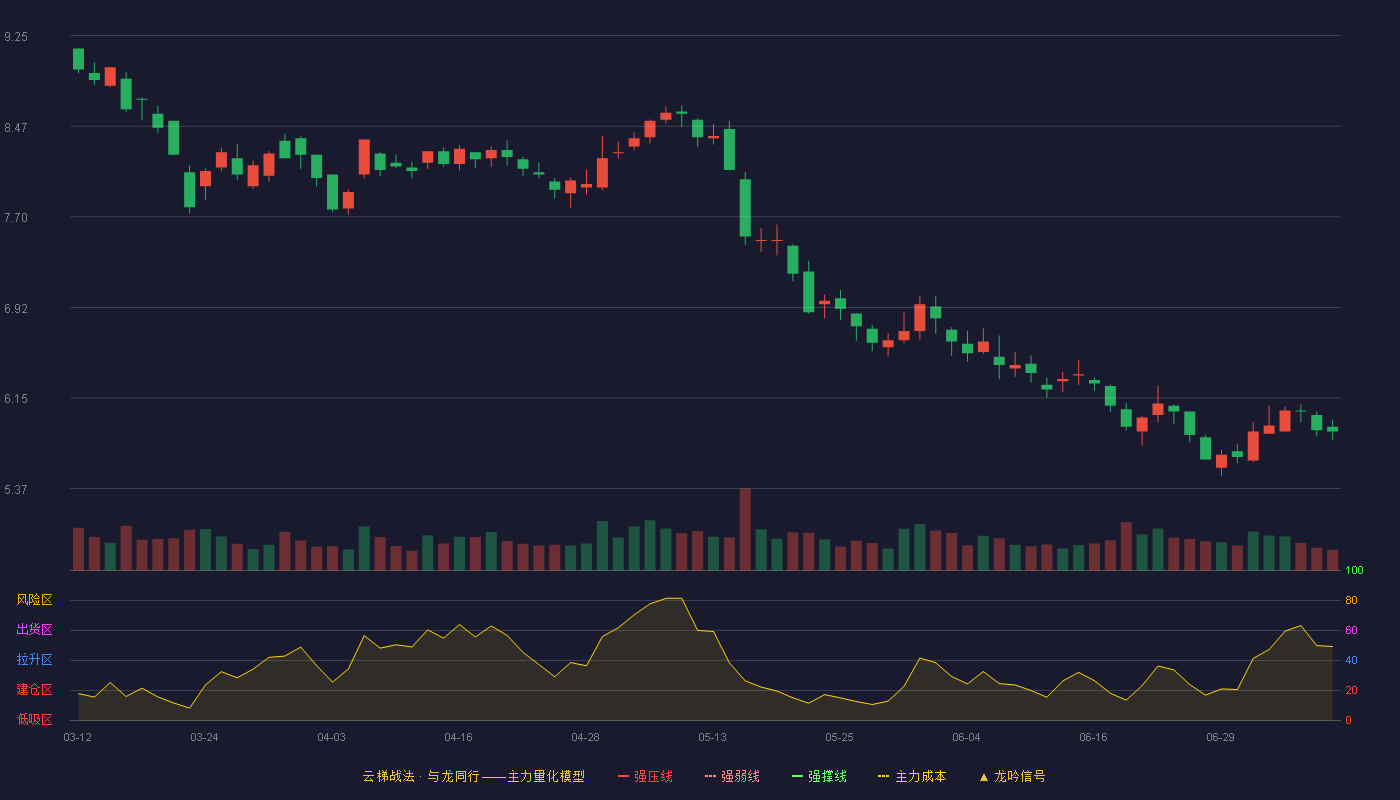Click the 云梯战法·与龙同行 title text

[x=421, y=776]
